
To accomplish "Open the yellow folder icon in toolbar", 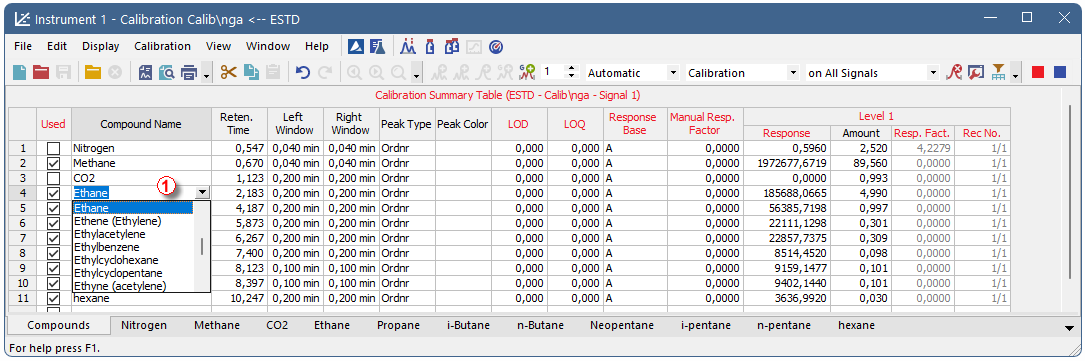I will (93, 72).
